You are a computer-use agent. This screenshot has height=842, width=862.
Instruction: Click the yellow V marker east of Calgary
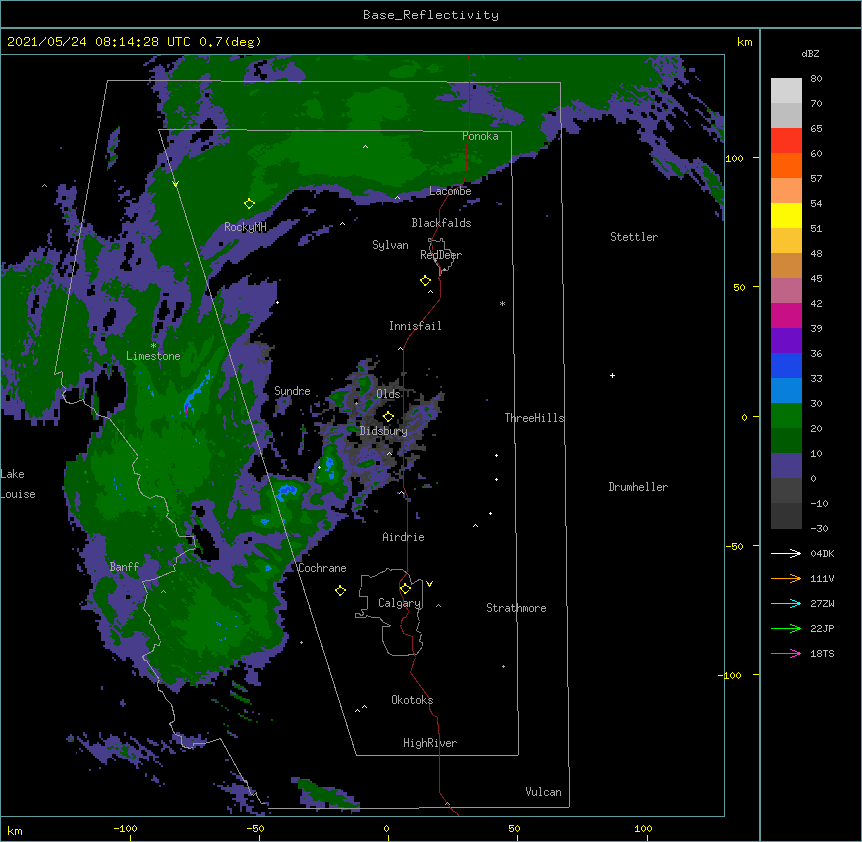429,584
